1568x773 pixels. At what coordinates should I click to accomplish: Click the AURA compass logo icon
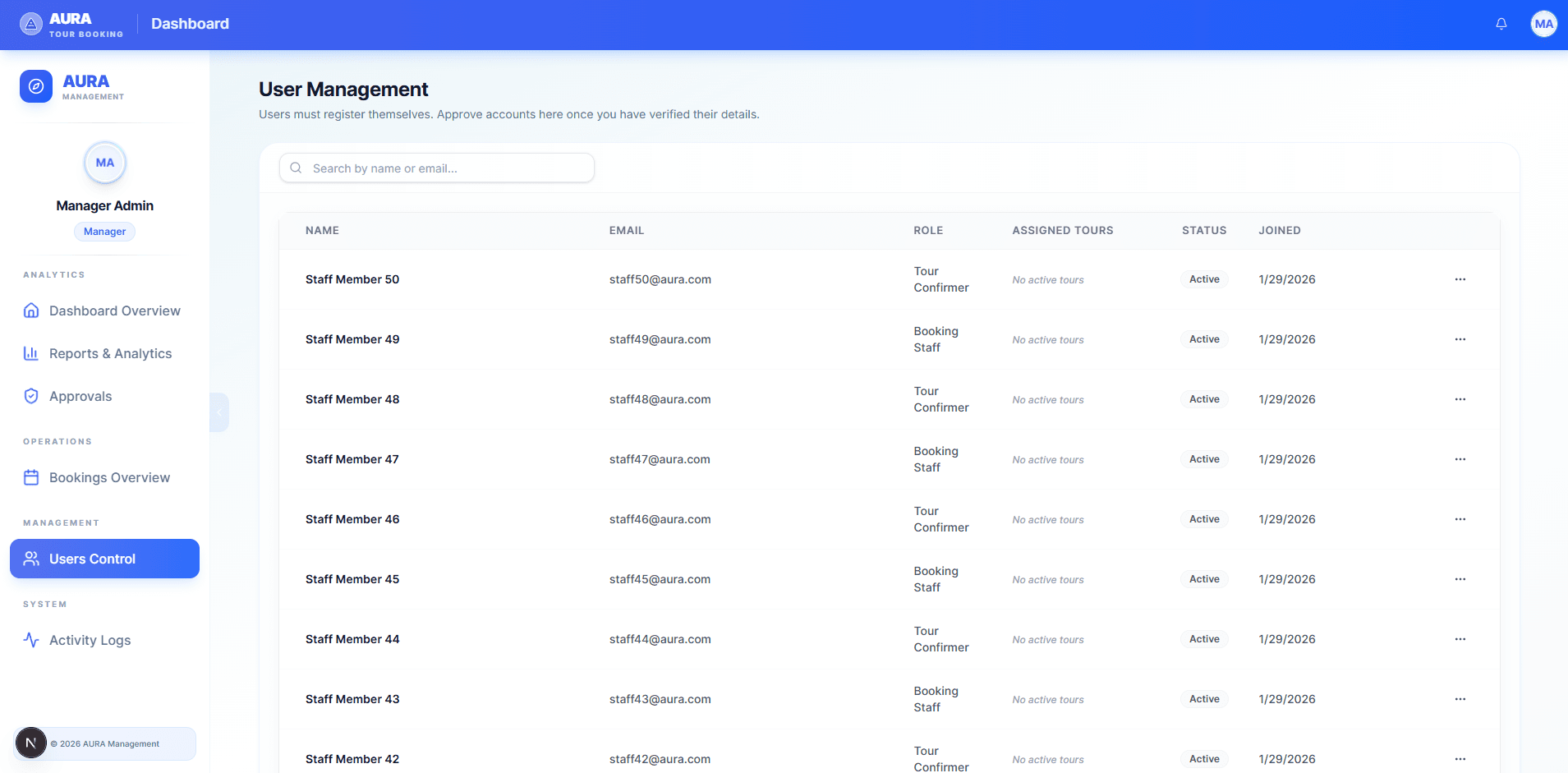[36, 86]
